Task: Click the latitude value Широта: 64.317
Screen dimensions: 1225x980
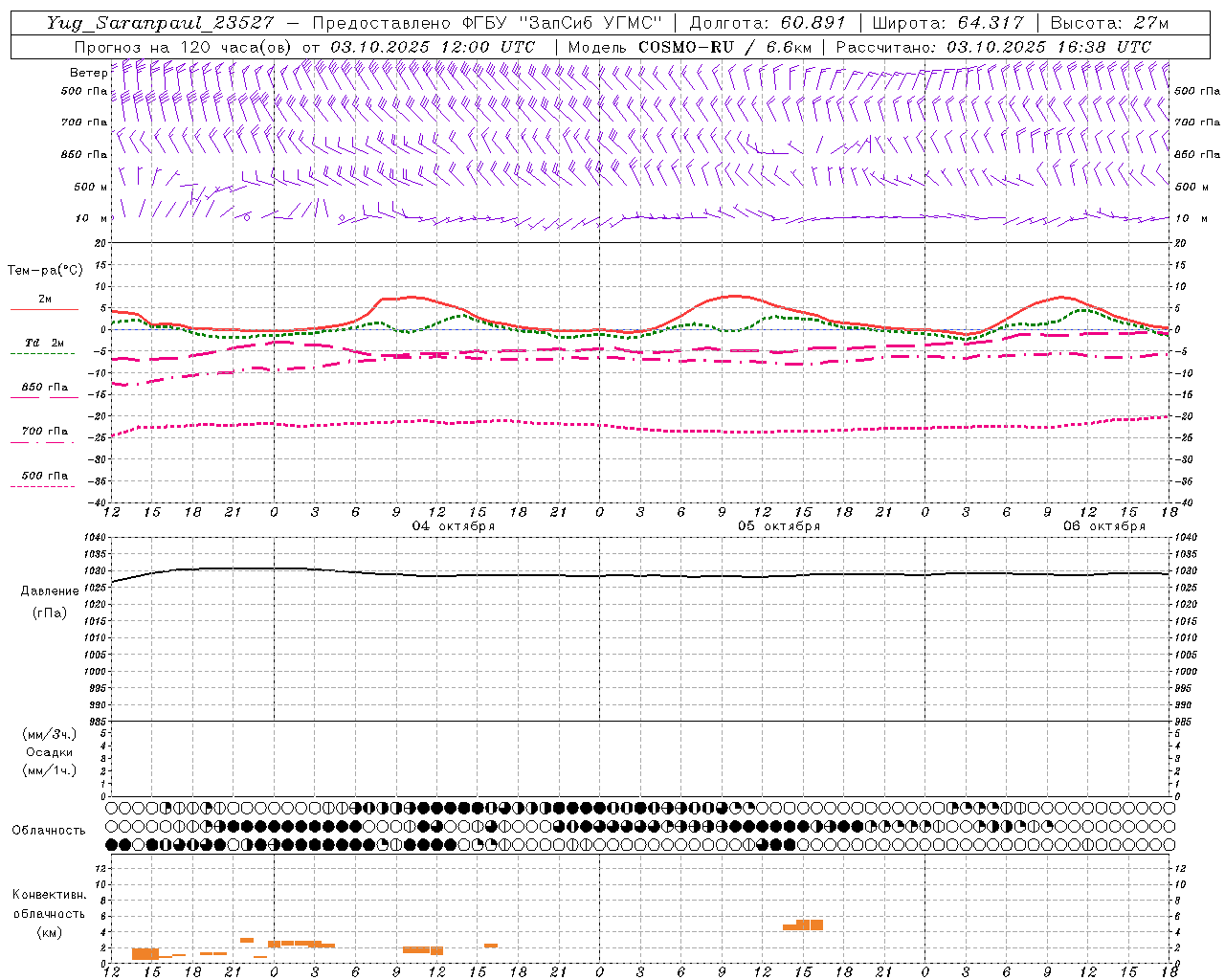Action: coord(949,22)
